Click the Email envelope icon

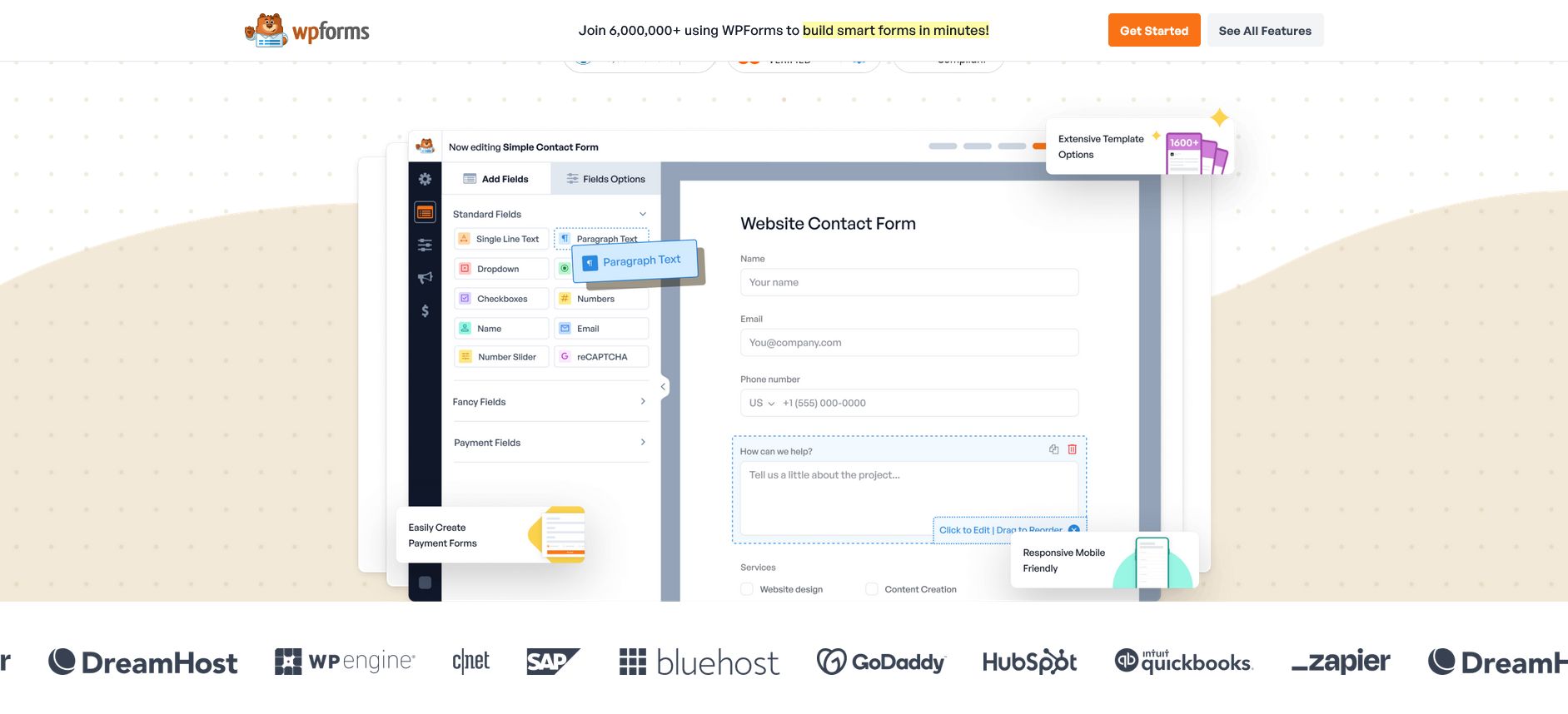(x=565, y=329)
